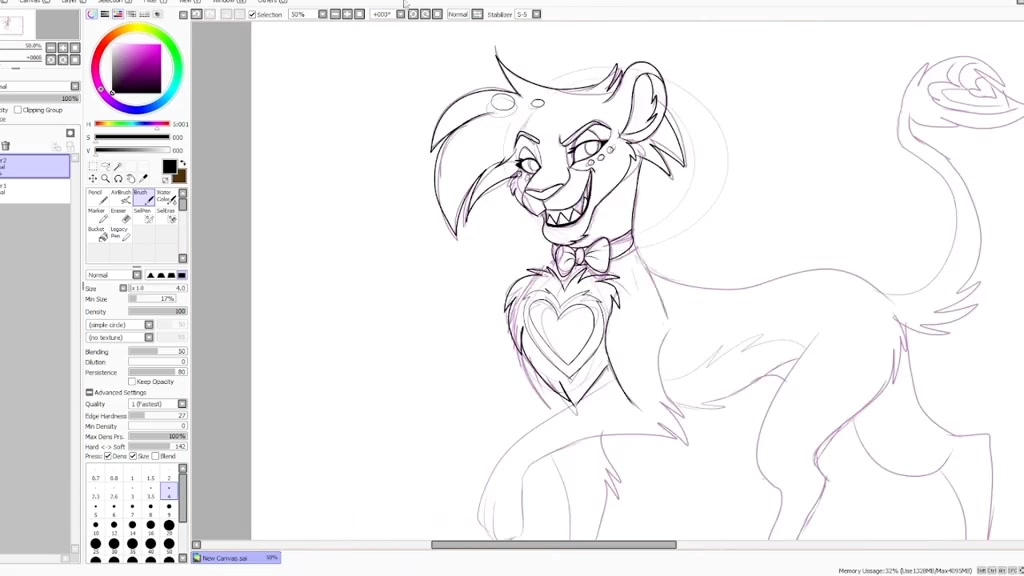Open the zoom percentage dropdown in toolbar
The image size is (1024, 576).
(323, 14)
